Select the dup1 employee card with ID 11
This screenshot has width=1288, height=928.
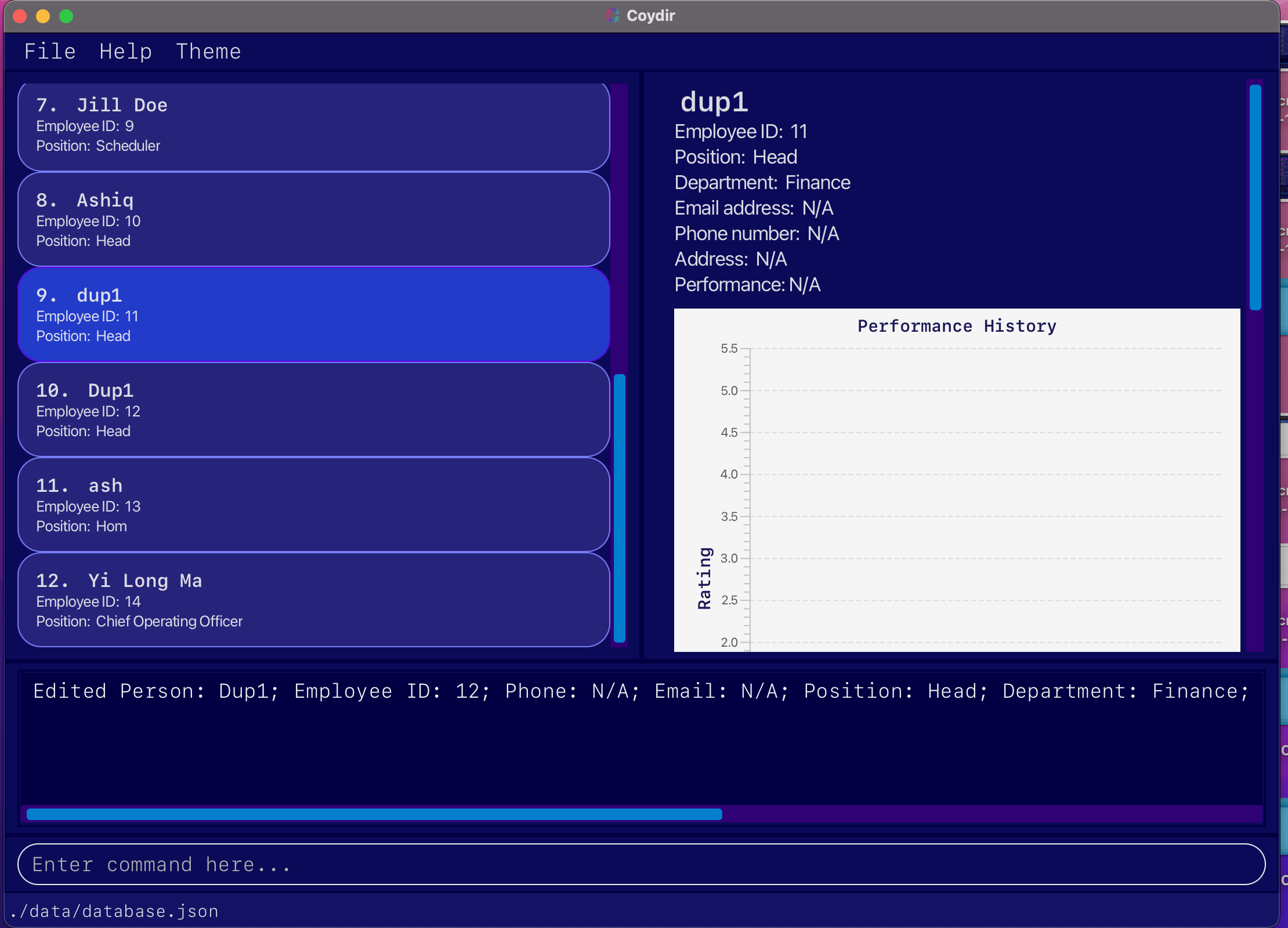point(313,315)
